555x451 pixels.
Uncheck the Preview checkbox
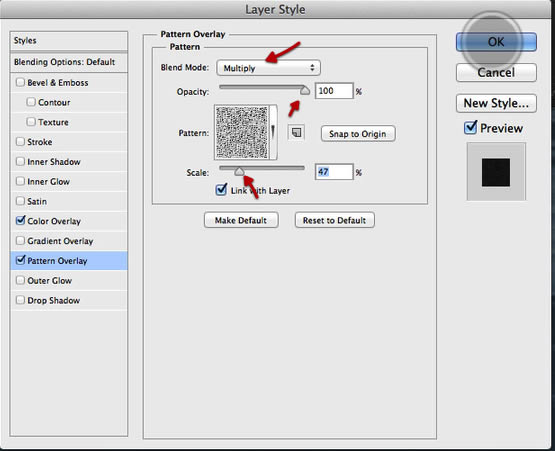coord(470,127)
